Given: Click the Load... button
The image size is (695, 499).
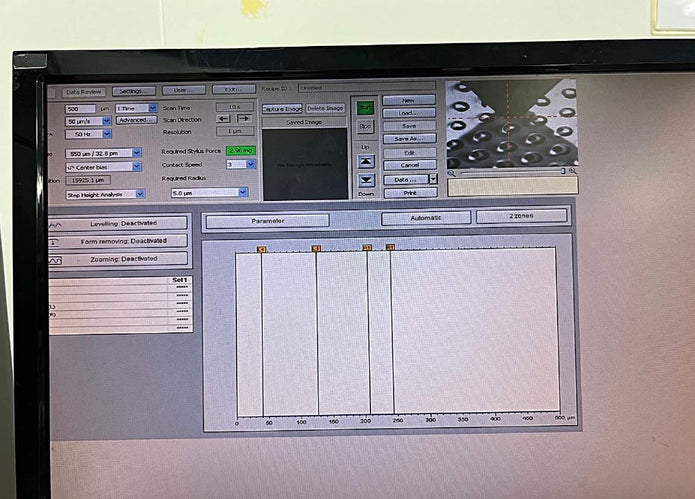Looking at the screenshot, I should pyautogui.click(x=409, y=113).
